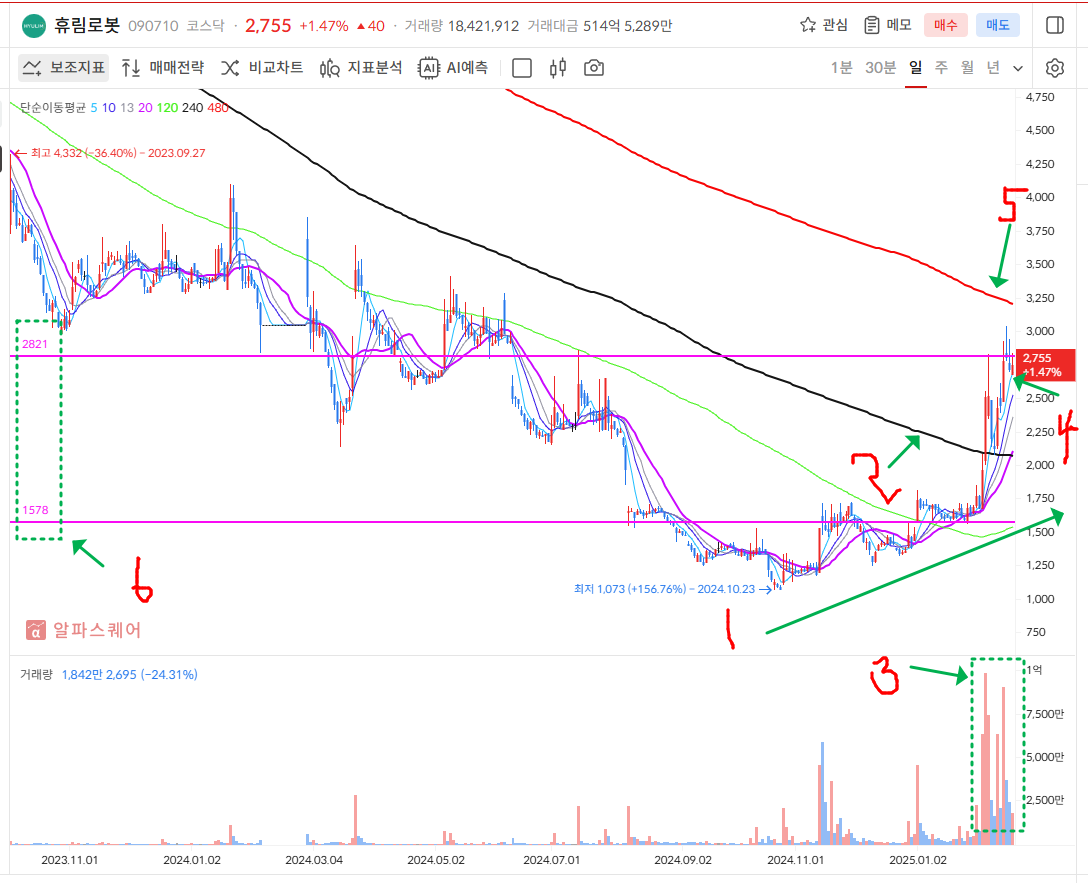Click the 단순이동평균 legend label
The width and height of the screenshot is (1088, 883).
pyautogui.click(x=53, y=108)
